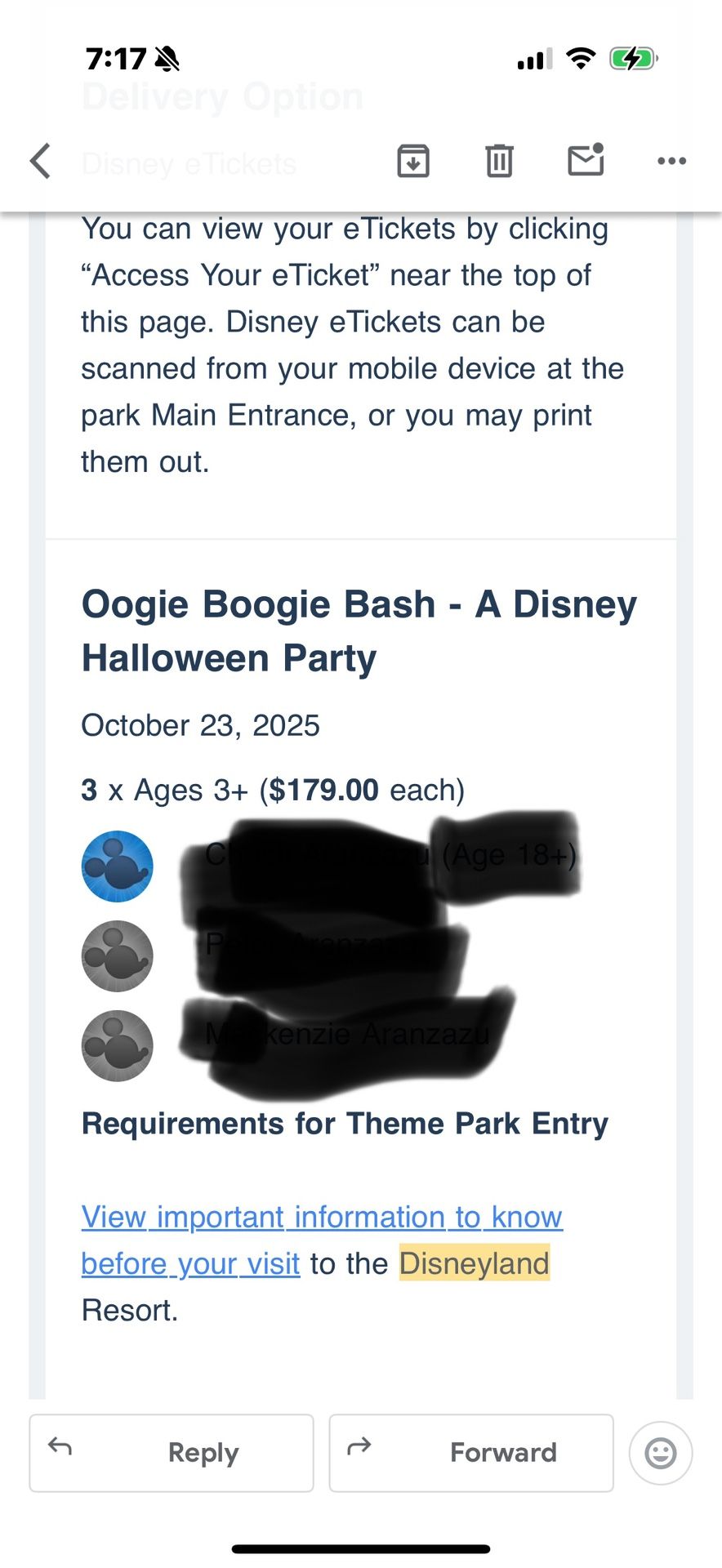This screenshot has height=1568, width=722.
Task: Select the middle gray Mickey guest avatar
Action: point(117,955)
